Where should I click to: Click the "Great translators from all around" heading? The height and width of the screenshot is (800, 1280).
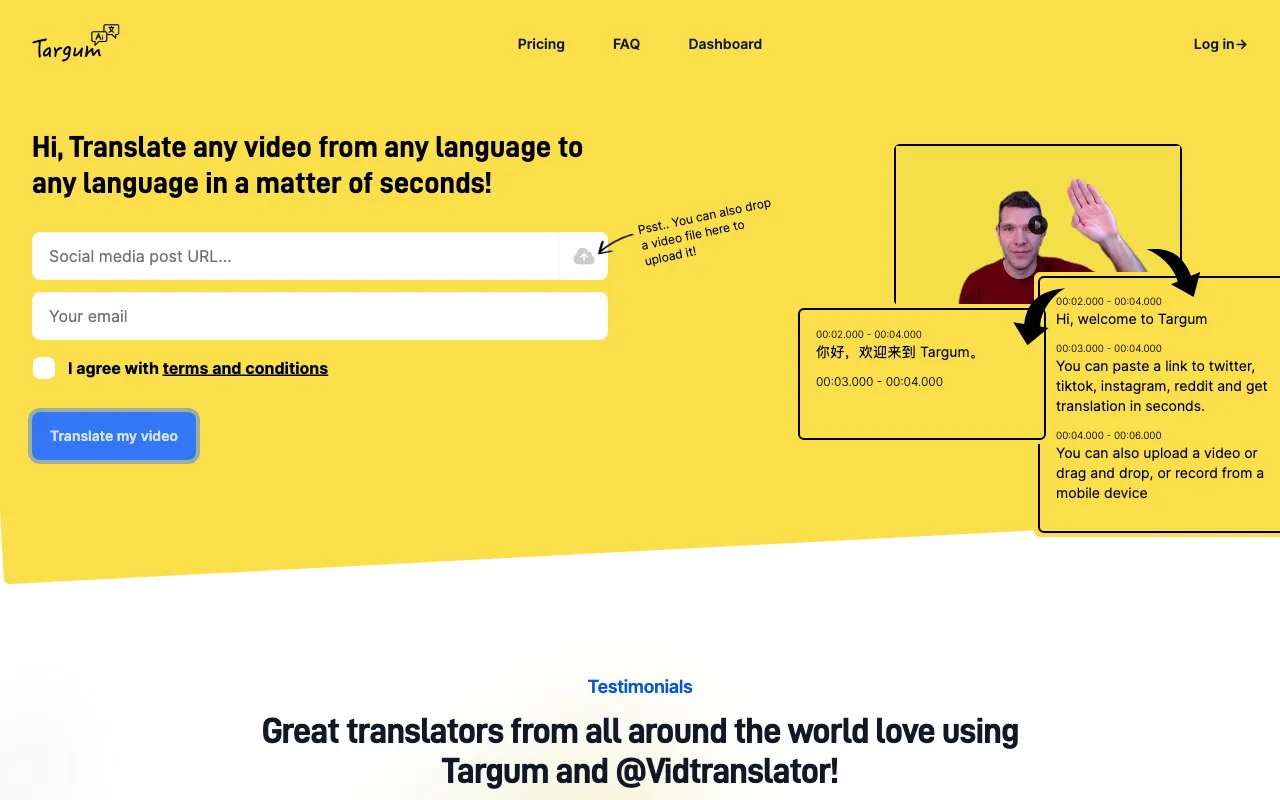[640, 751]
